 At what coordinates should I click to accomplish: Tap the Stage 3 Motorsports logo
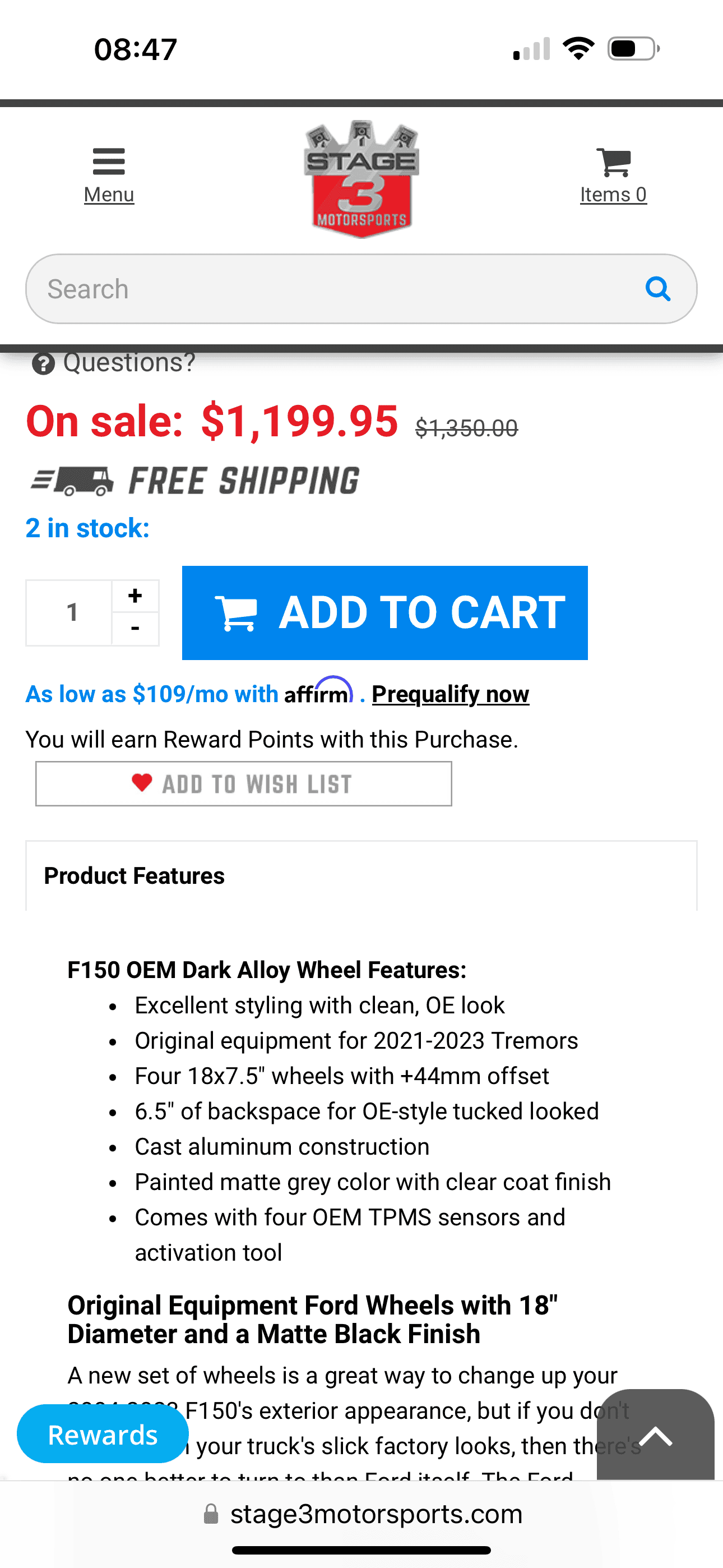click(361, 179)
